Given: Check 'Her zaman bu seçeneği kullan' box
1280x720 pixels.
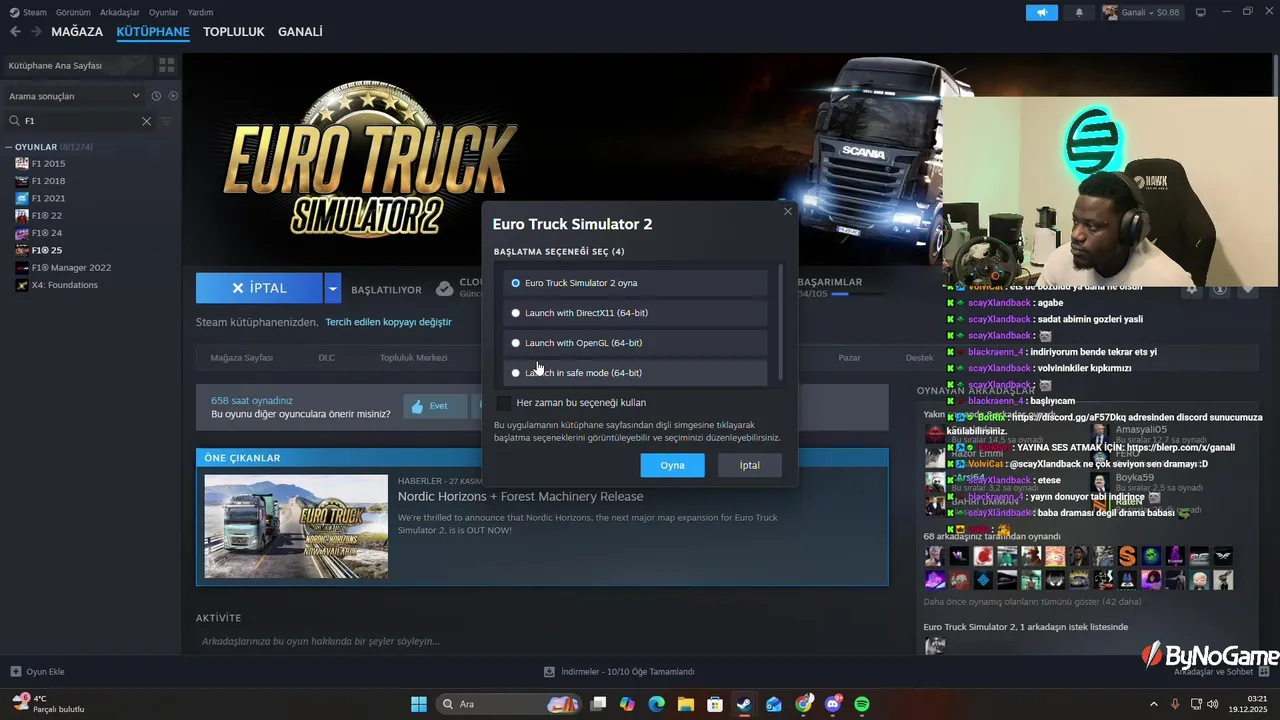Looking at the screenshot, I should point(504,403).
